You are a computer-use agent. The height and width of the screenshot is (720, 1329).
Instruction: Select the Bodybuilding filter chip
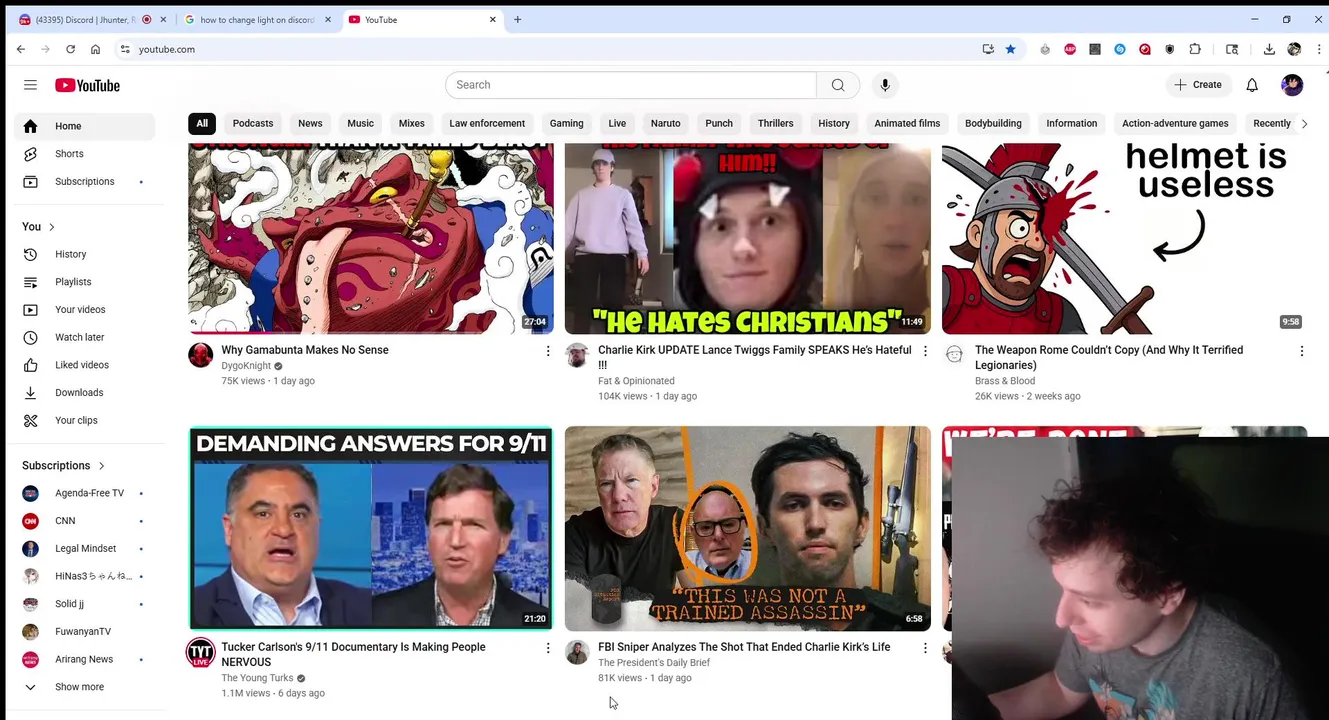click(993, 123)
